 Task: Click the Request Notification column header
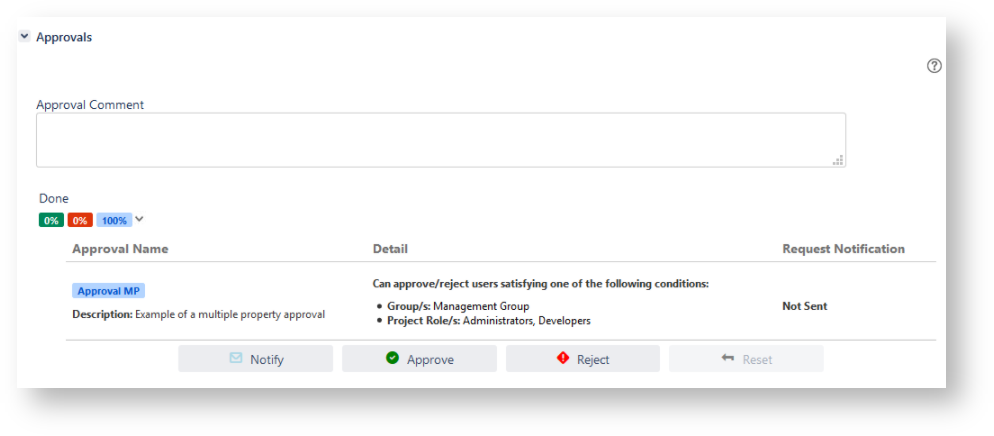coord(843,249)
